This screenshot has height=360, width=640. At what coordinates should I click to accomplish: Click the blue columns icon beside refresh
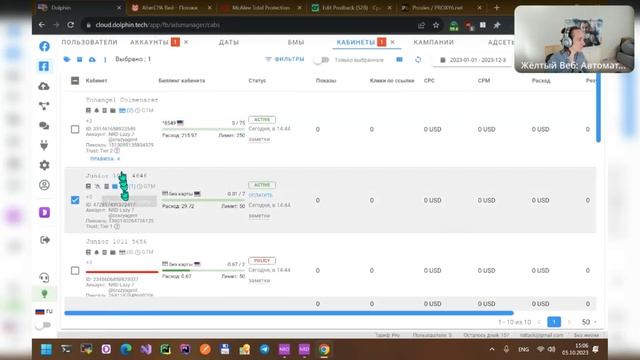click(x=399, y=60)
